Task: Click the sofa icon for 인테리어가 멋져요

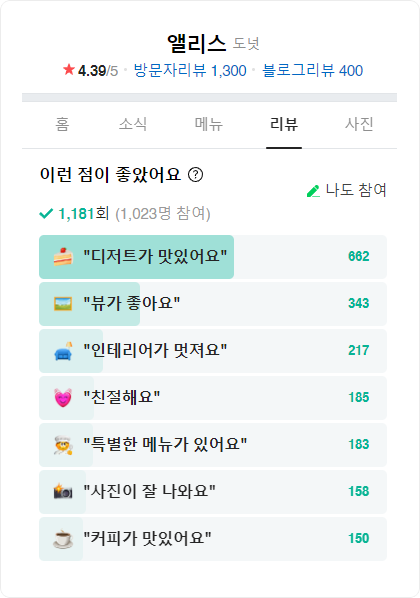Action: [63, 351]
